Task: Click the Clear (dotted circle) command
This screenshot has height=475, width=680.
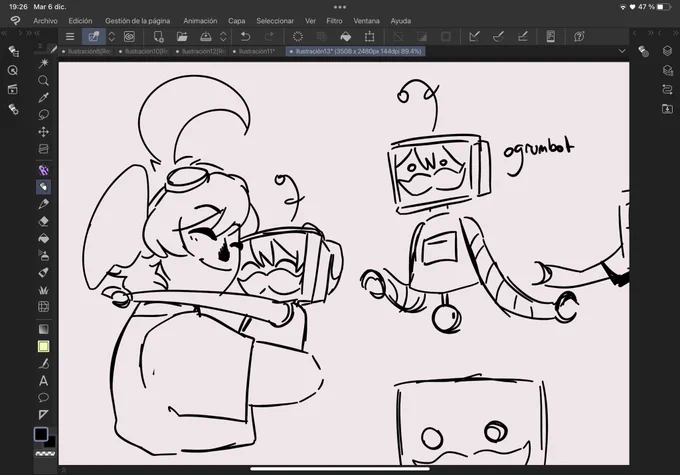Action: click(298, 37)
